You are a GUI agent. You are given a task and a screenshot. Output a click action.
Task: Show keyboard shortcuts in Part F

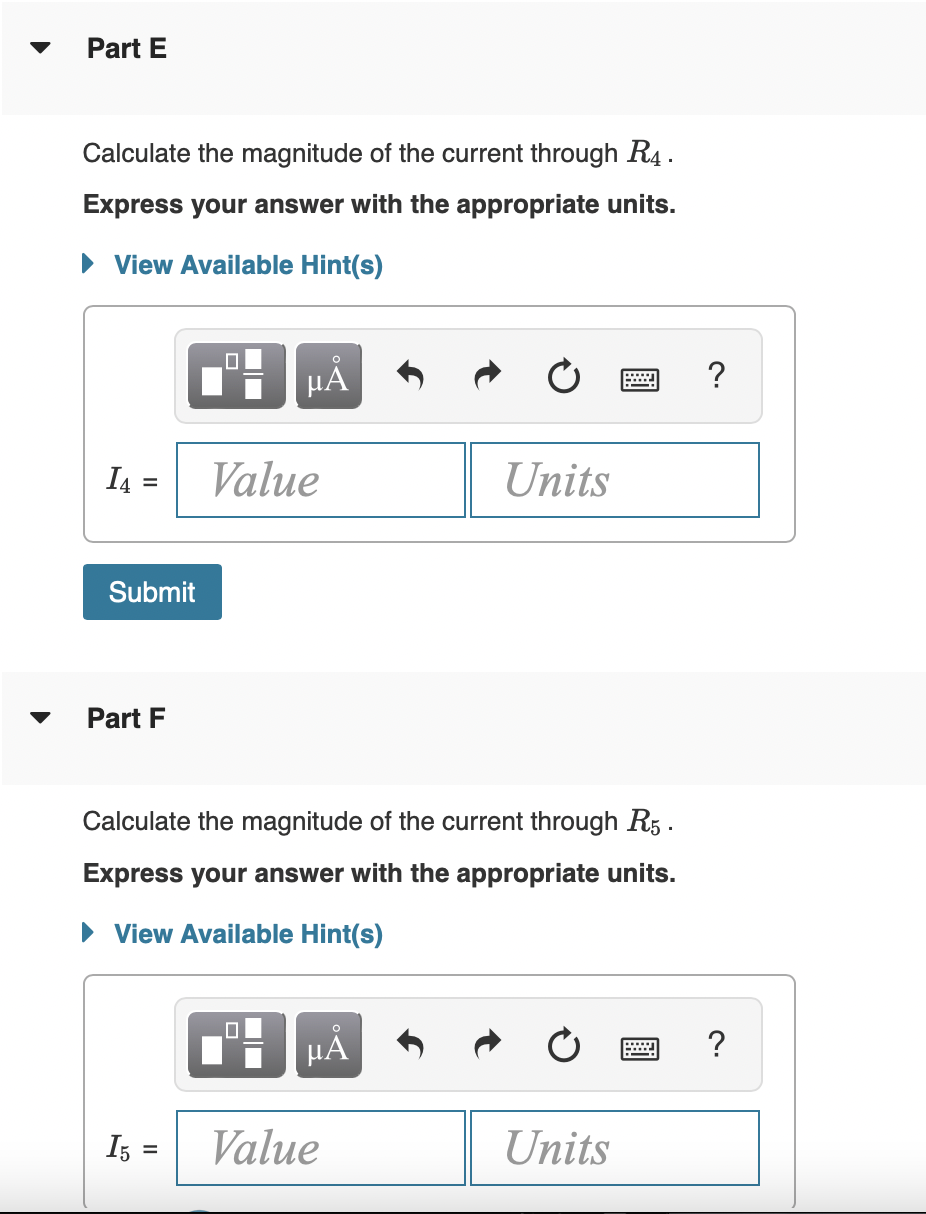click(640, 1047)
